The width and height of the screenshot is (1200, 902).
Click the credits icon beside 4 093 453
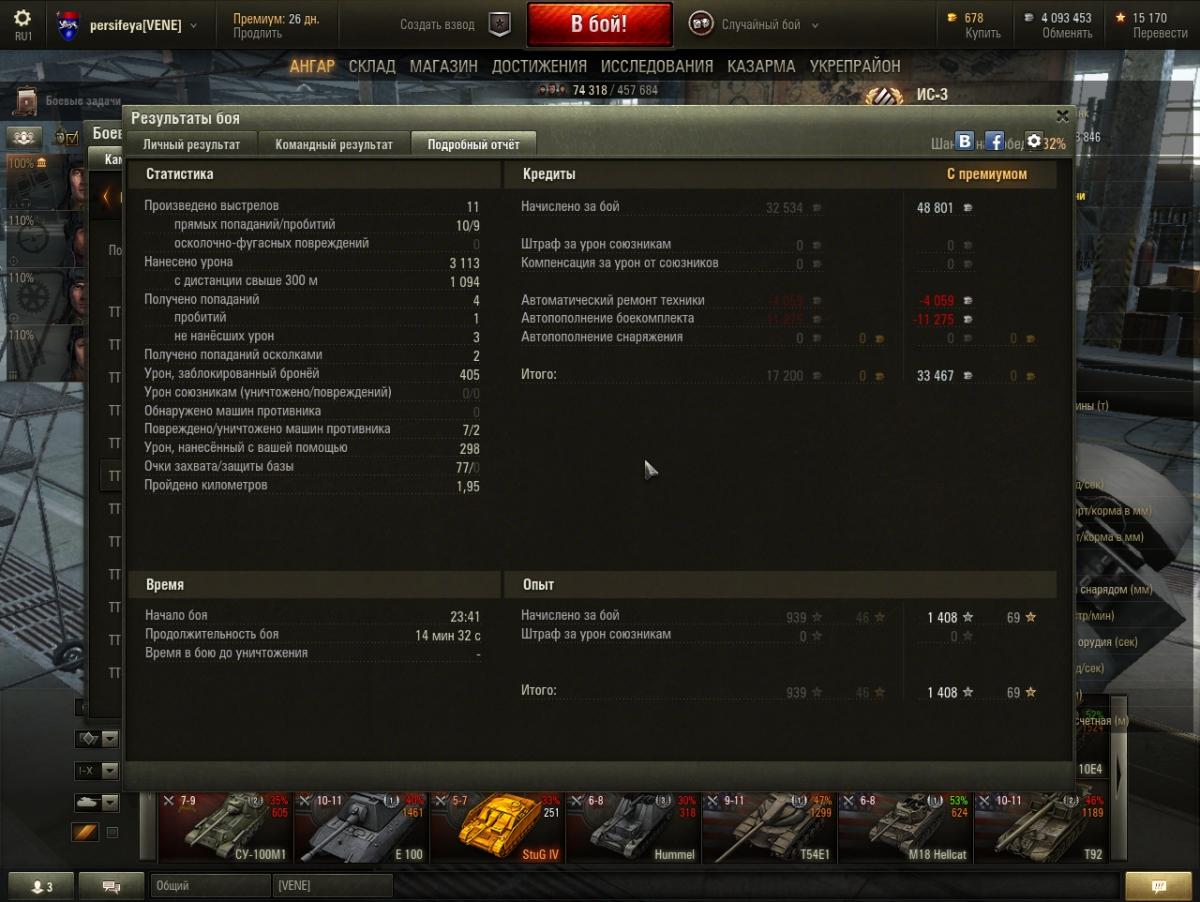[x=1030, y=18]
